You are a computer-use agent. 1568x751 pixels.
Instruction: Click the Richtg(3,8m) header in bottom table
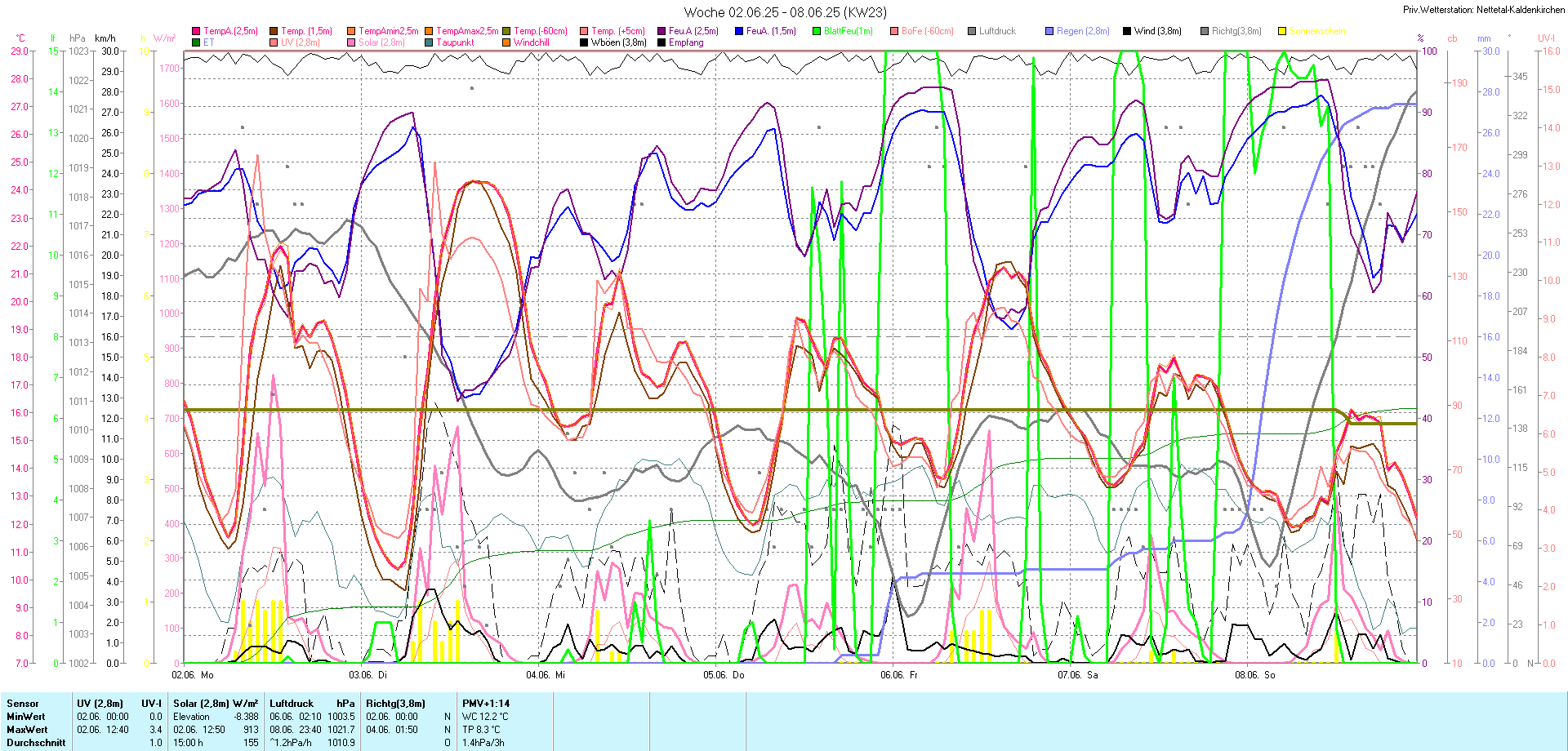pos(395,704)
